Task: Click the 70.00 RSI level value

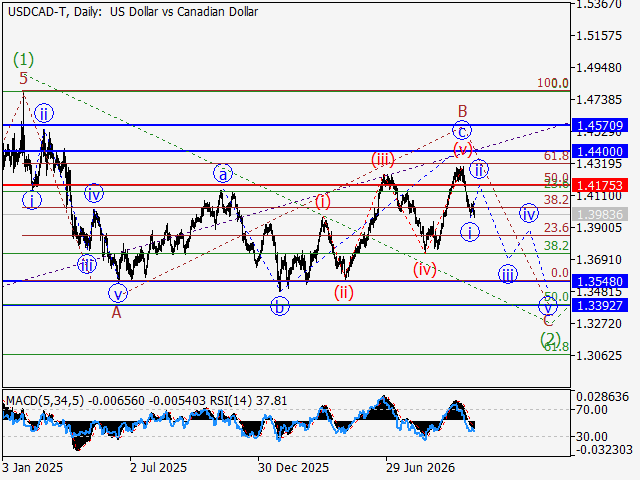Action: 592,409
